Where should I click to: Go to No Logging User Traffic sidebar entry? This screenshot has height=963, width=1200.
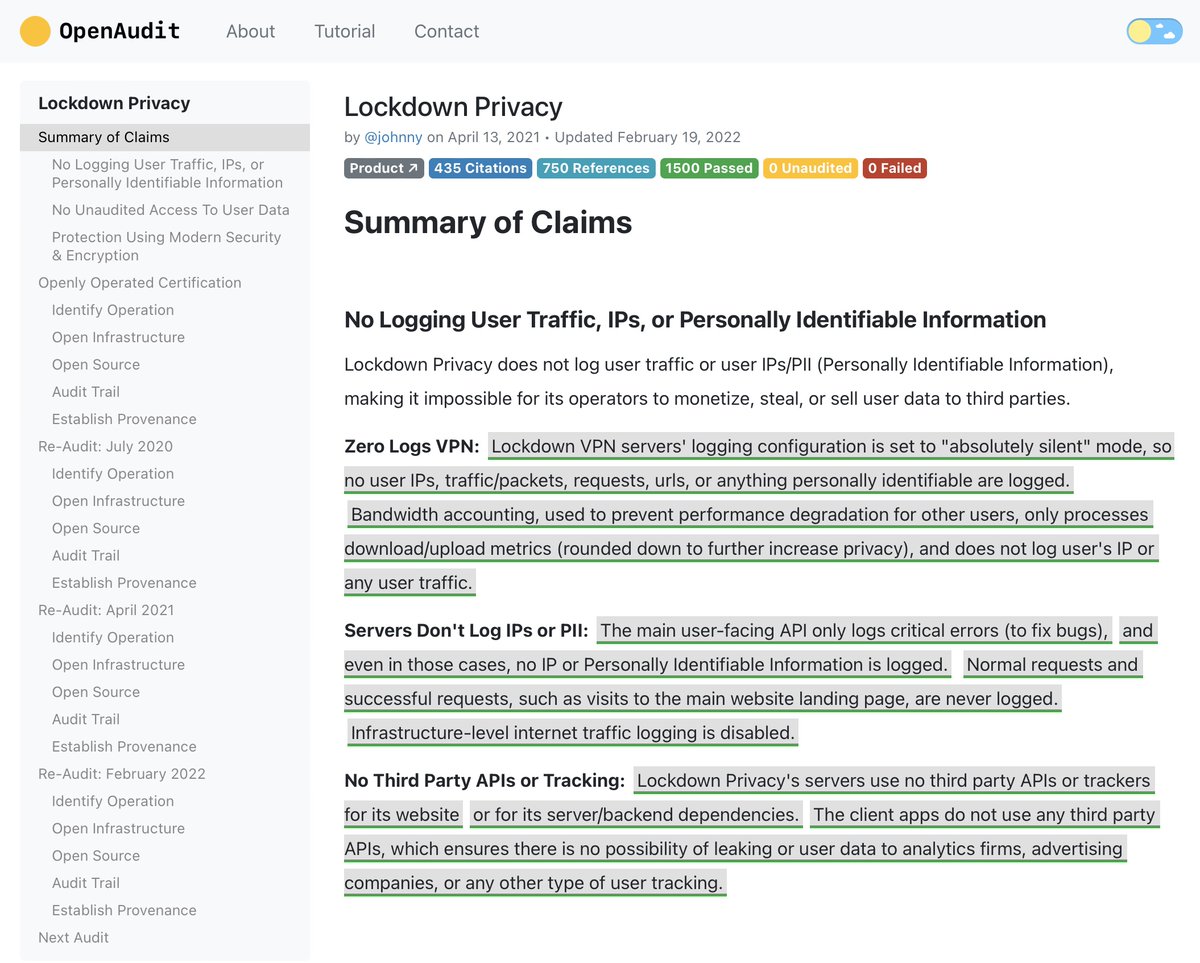point(167,174)
